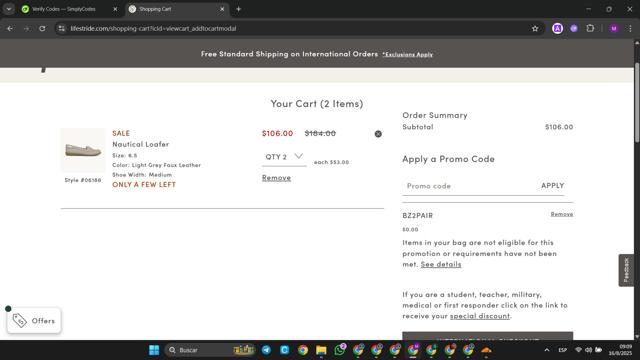The height and width of the screenshot is (360, 640).
Task: Open a new browser tab
Action: pos(238,9)
